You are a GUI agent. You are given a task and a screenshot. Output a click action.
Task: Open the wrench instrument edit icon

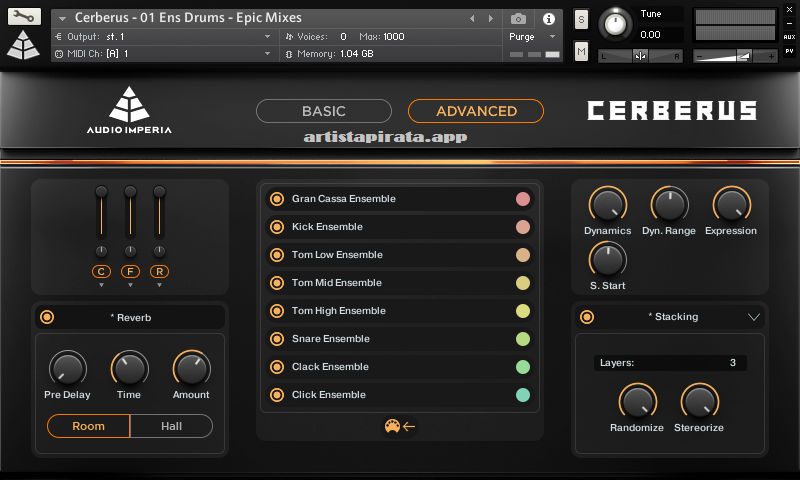coord(24,16)
